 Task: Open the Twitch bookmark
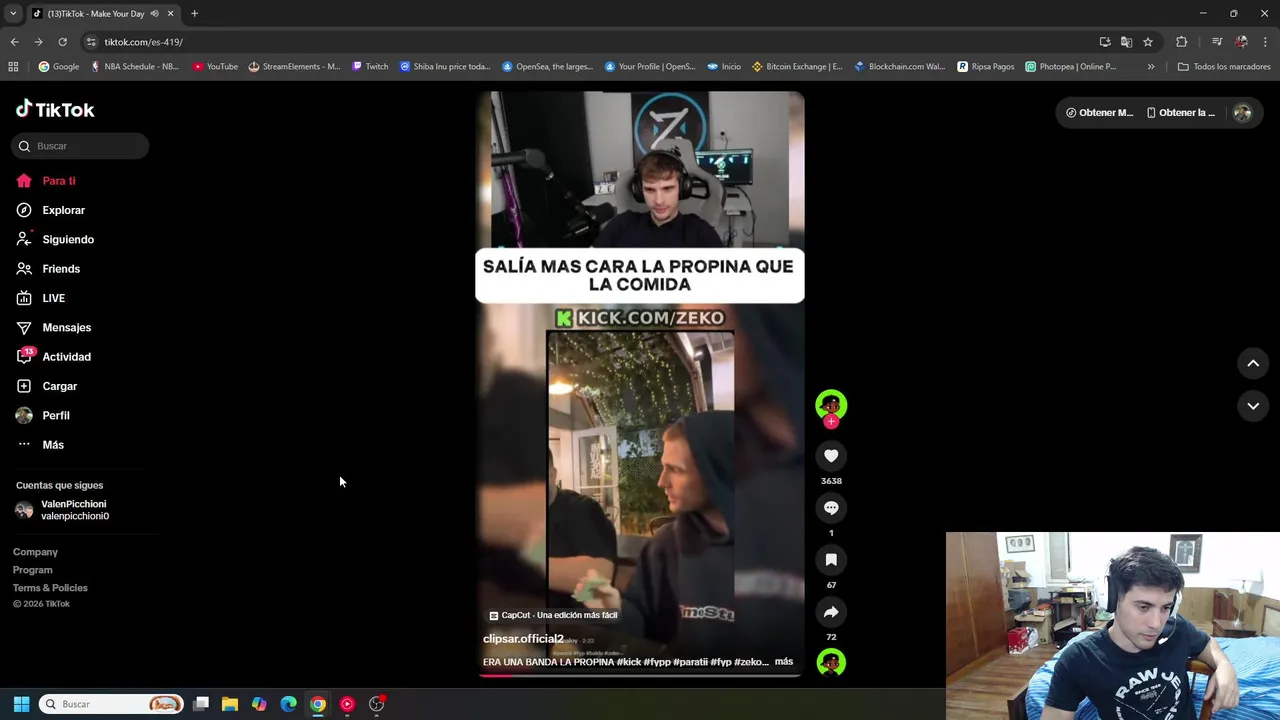[x=370, y=67]
